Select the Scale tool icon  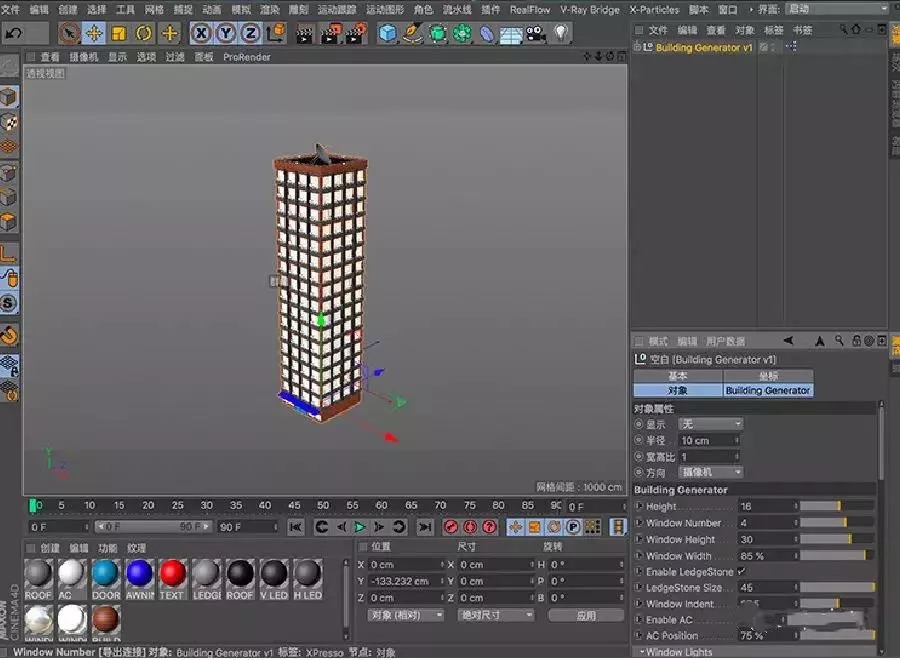[119, 33]
